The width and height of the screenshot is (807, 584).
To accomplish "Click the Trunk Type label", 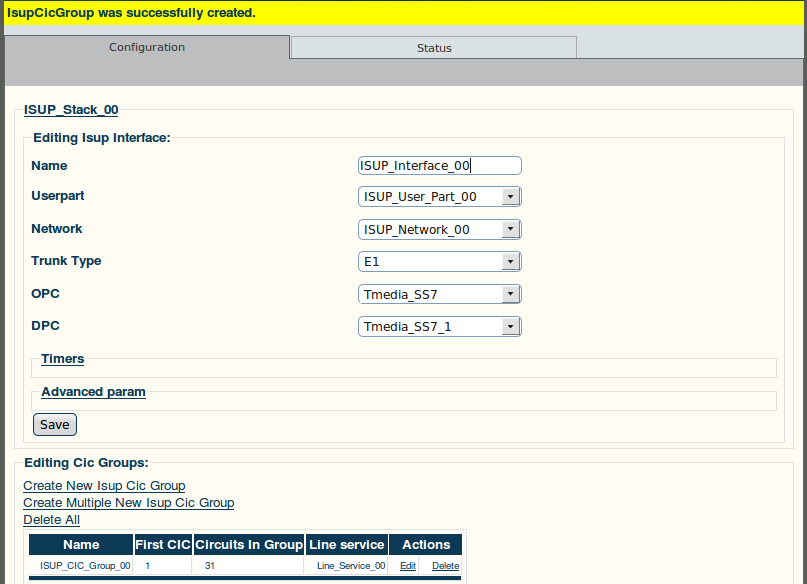I will pyautogui.click(x=66, y=261).
